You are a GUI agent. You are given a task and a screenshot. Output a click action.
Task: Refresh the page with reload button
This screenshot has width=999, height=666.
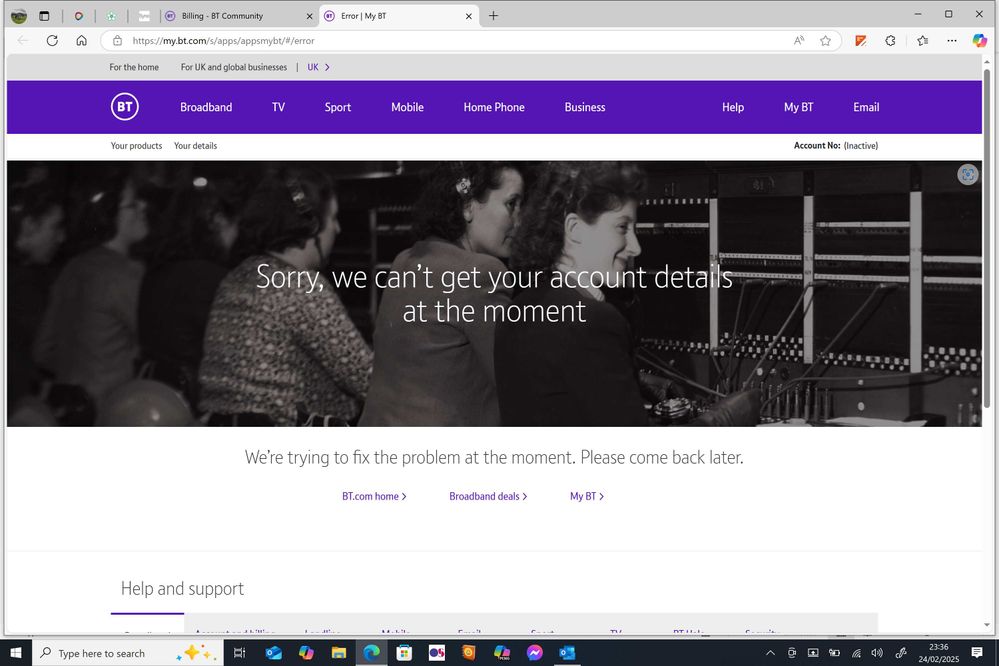tap(52, 41)
